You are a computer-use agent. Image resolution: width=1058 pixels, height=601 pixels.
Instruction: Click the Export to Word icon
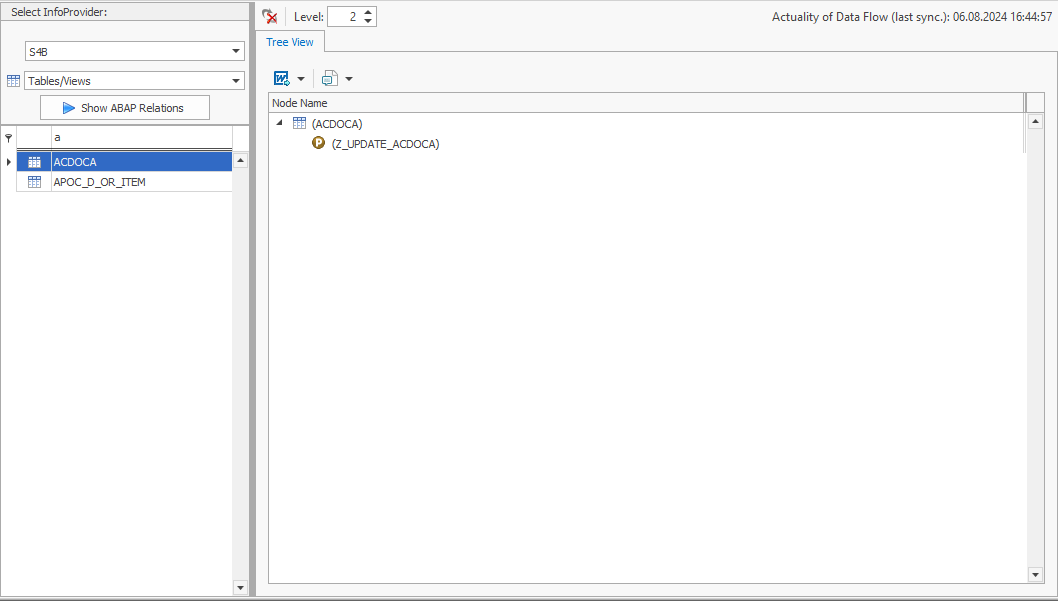[282, 78]
